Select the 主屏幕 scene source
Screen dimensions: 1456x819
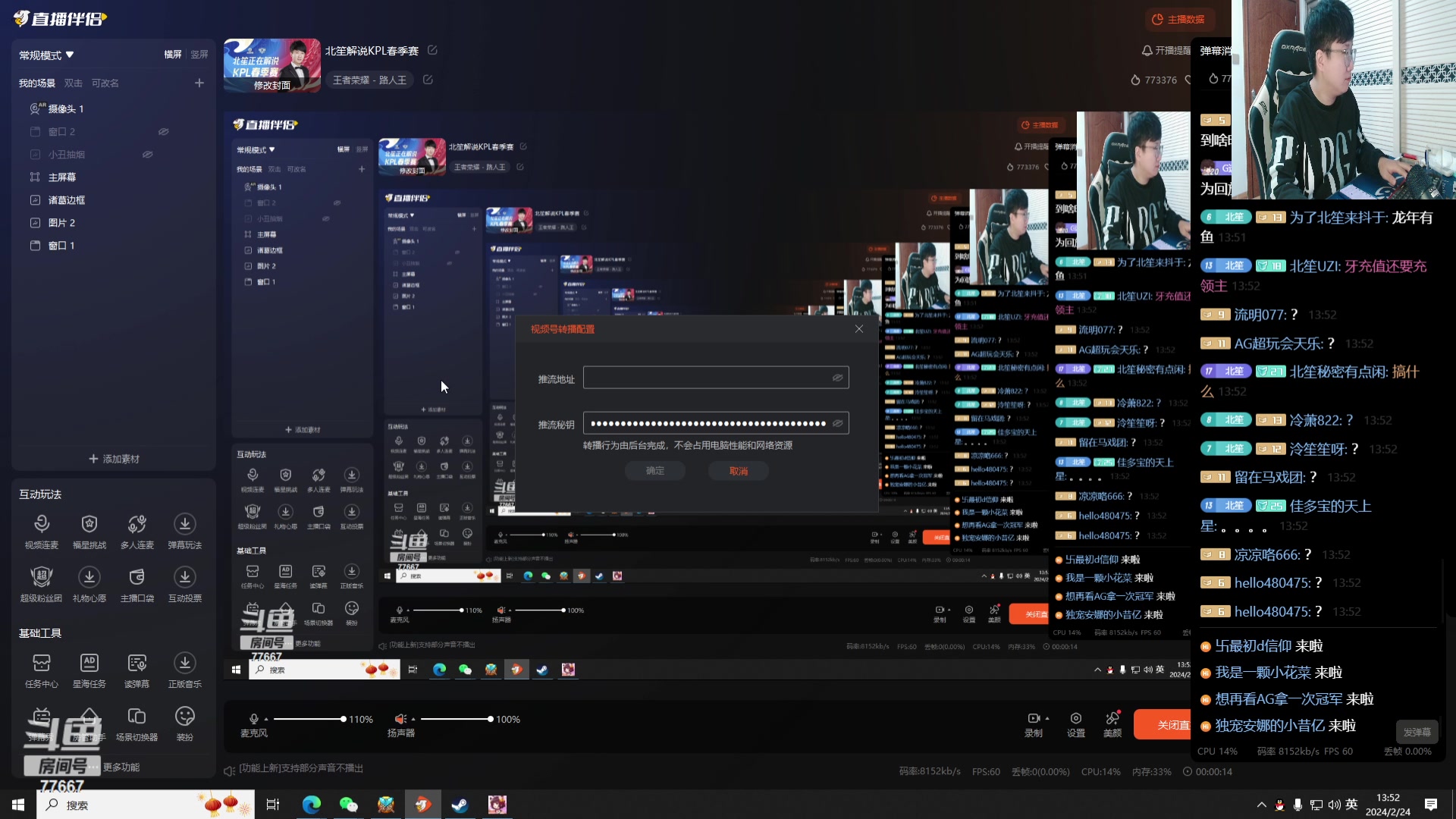pyautogui.click(x=62, y=177)
